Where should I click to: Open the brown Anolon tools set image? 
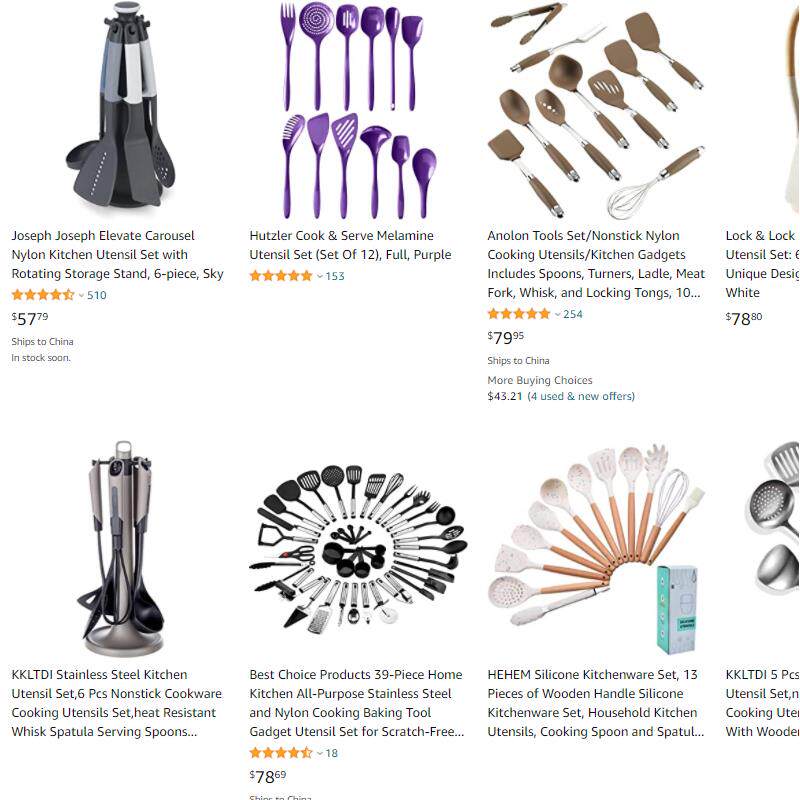pos(596,110)
